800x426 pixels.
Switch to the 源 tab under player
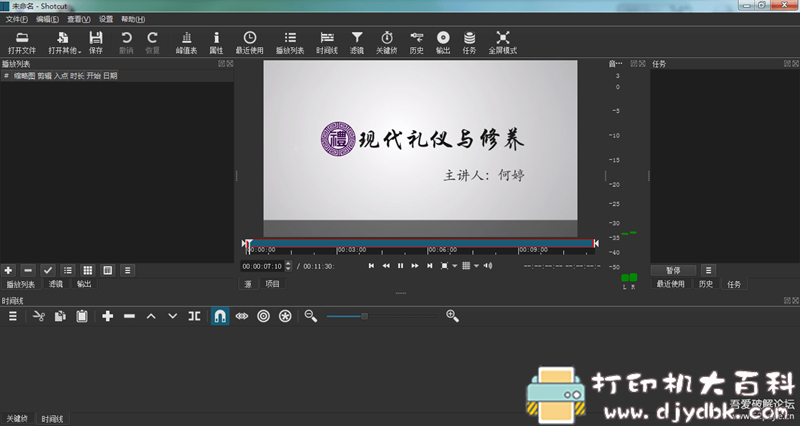pyautogui.click(x=248, y=284)
